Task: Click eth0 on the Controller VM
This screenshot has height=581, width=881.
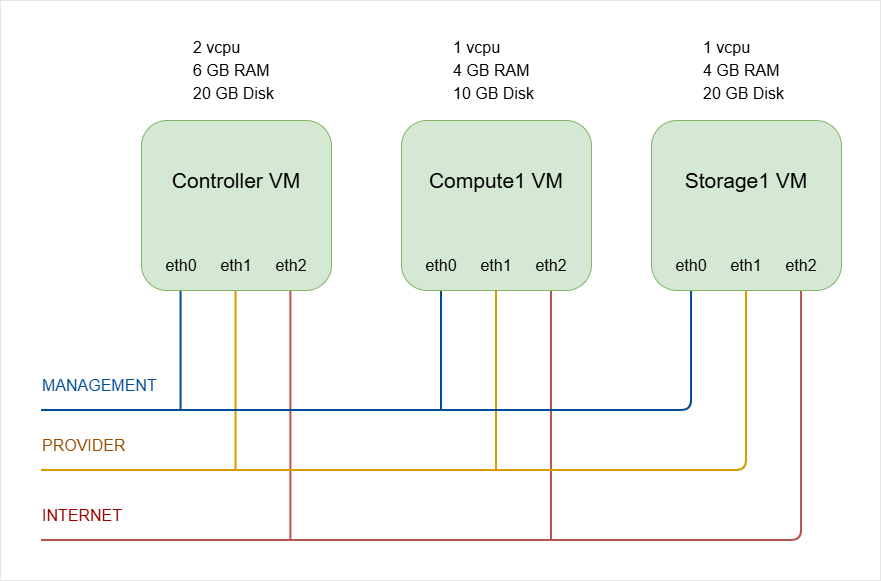Action: coord(181,266)
